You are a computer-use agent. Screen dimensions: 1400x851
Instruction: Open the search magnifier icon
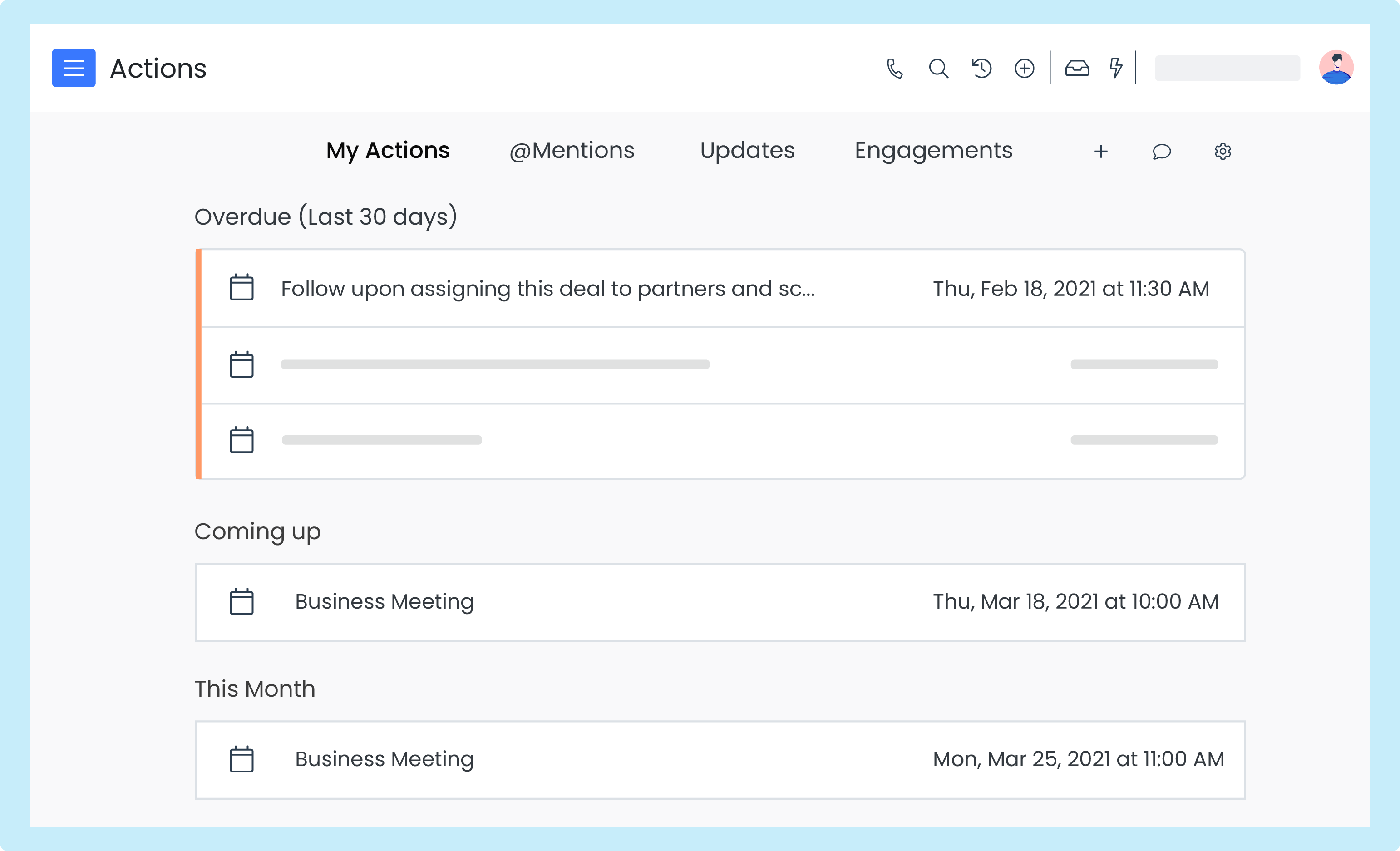(x=938, y=68)
